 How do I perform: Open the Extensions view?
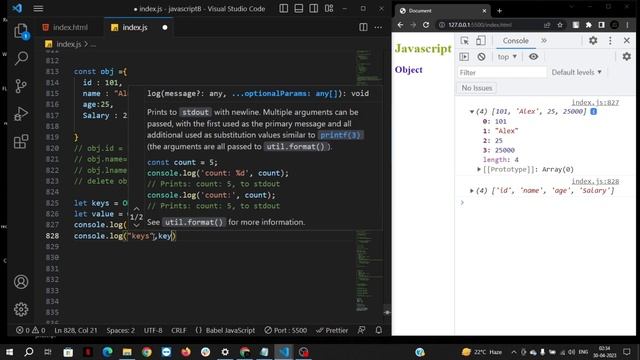[x=21, y=142]
